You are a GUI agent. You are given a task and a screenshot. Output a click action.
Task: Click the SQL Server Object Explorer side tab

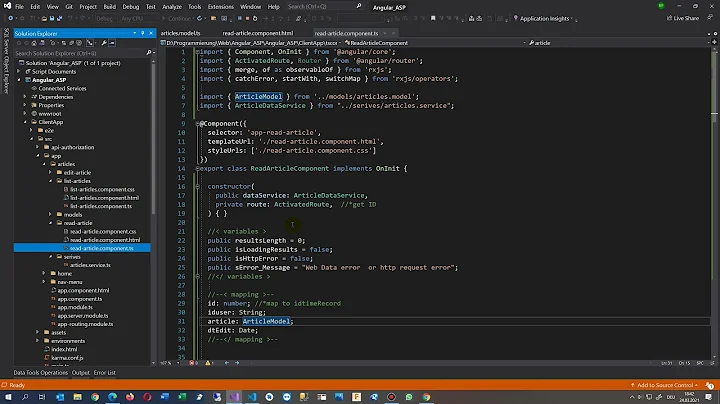point(6,61)
